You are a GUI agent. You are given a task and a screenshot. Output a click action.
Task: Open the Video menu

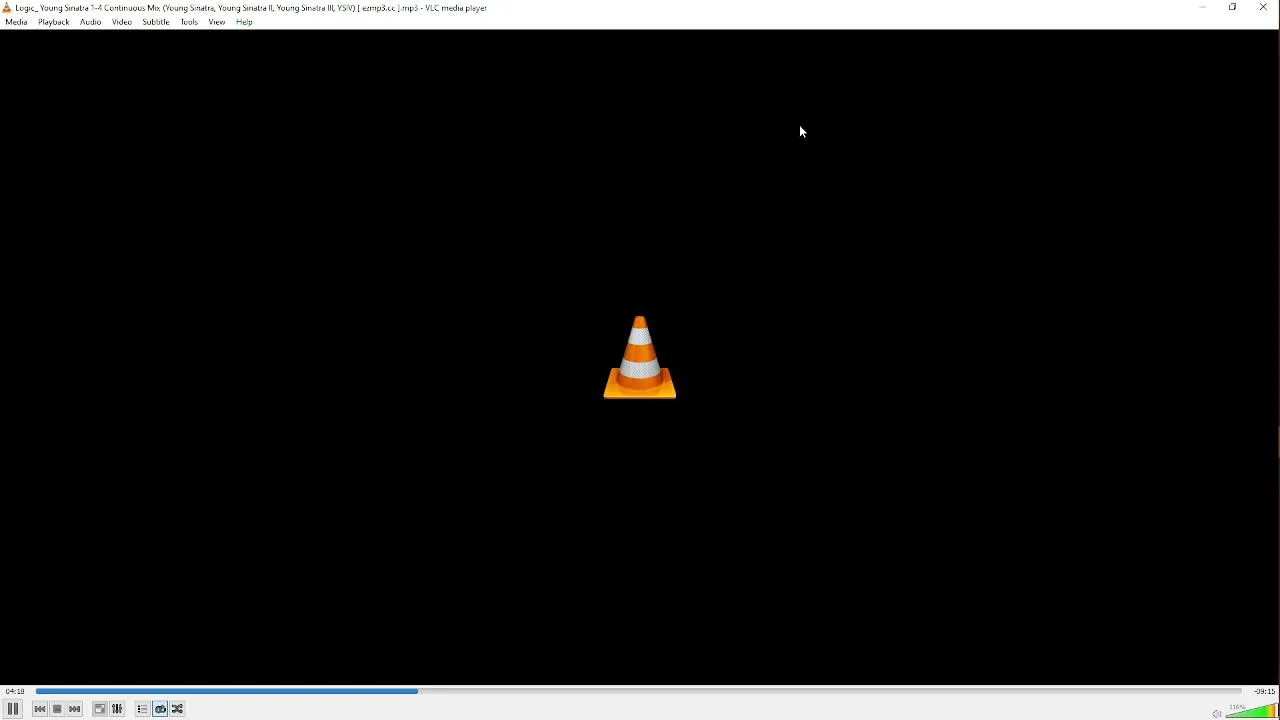(x=122, y=22)
